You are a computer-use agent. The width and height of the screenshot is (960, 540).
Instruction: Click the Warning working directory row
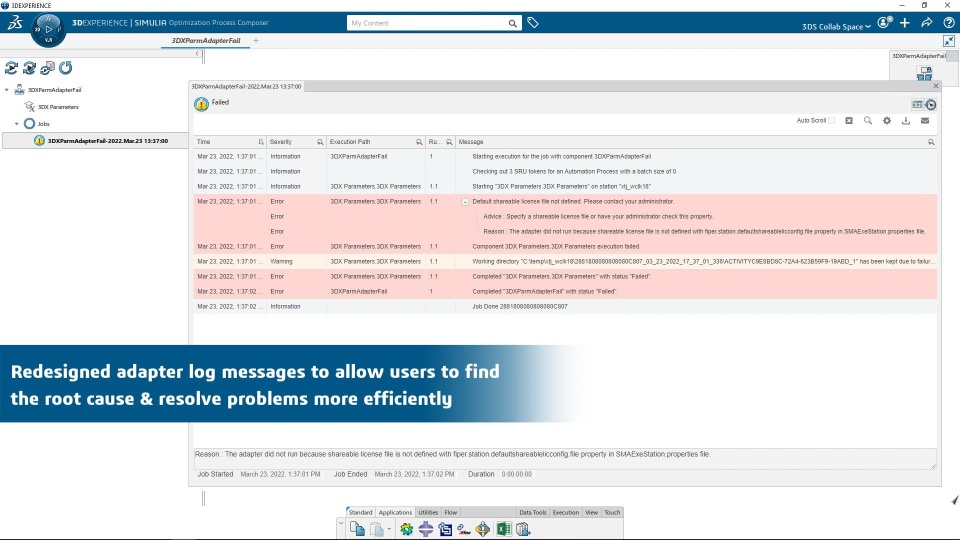tap(565, 261)
